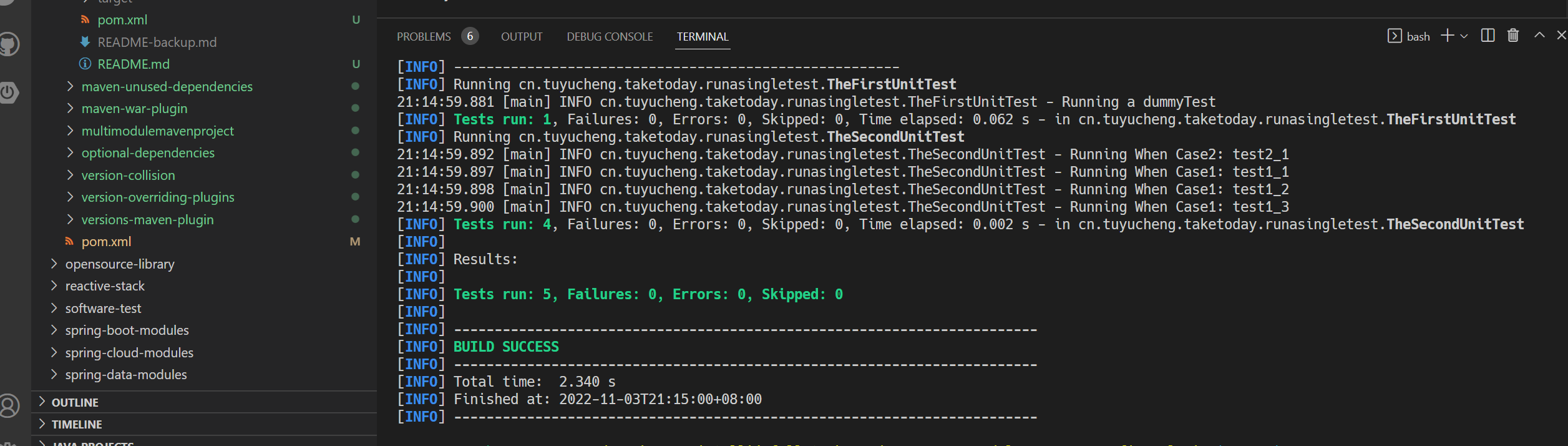Switch to the PROBLEMS tab
The width and height of the screenshot is (1568, 446).
coord(424,36)
